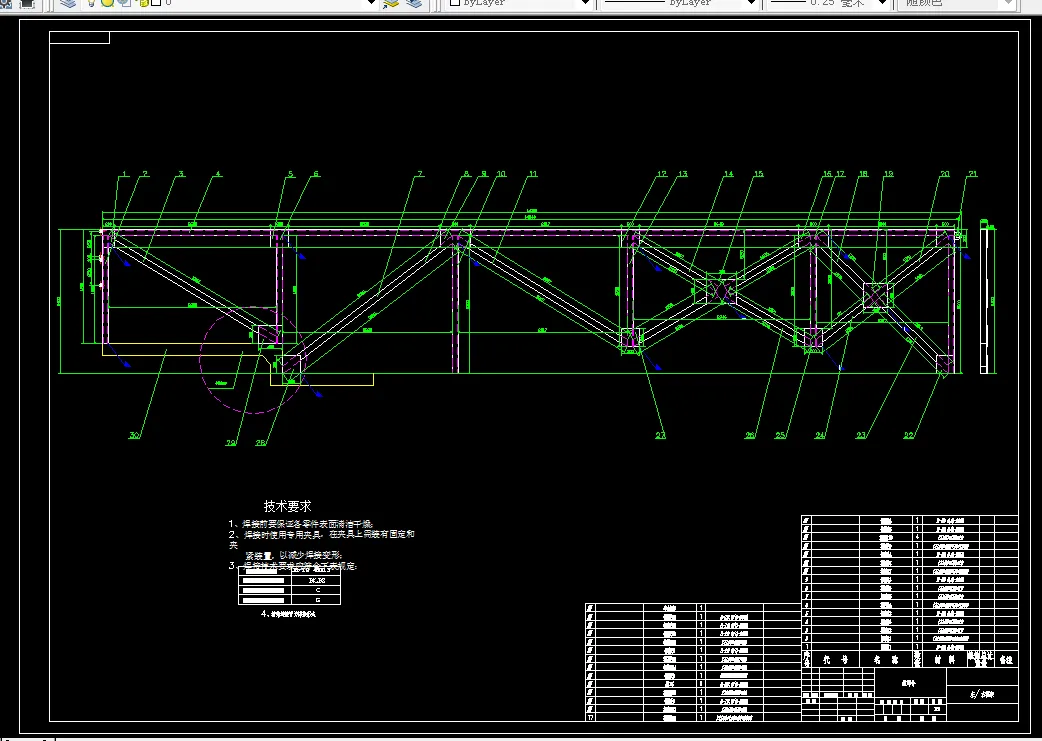Click part balloon number 6
1042x741 pixels.
coord(316,174)
